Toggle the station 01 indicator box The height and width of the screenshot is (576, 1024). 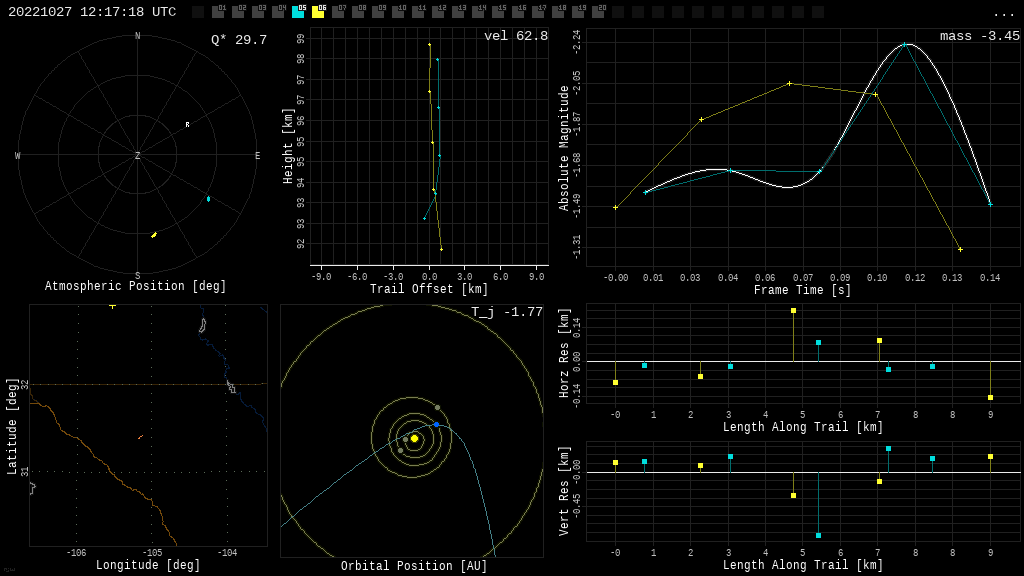click(x=218, y=12)
